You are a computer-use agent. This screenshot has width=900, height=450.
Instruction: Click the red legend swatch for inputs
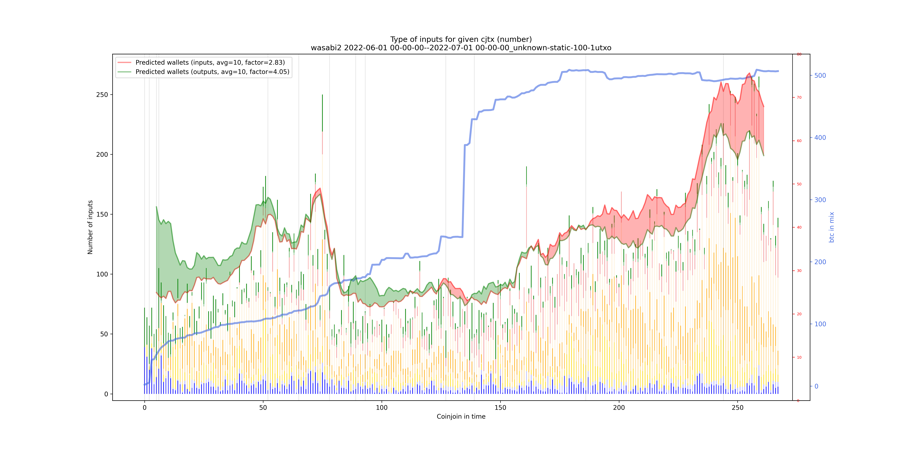pos(124,62)
